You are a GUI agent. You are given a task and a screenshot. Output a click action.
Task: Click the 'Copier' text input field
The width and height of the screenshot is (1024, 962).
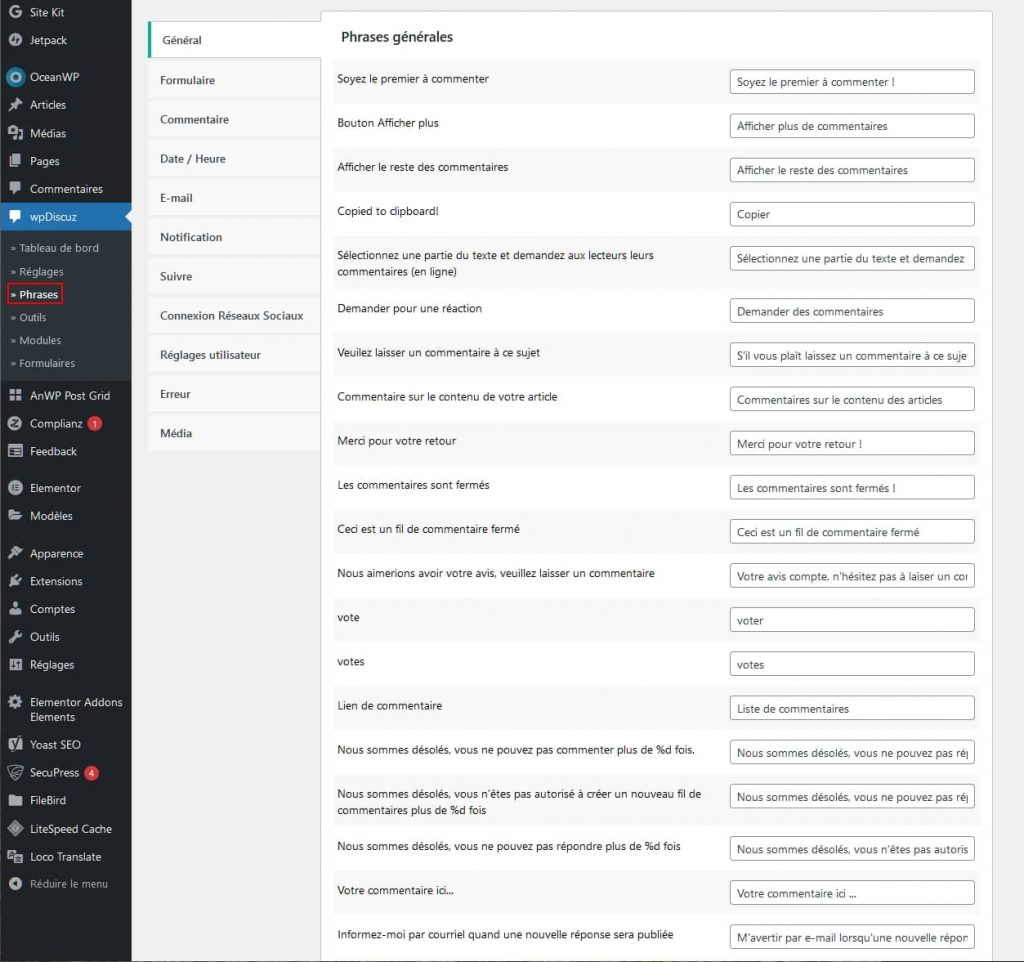pos(851,214)
